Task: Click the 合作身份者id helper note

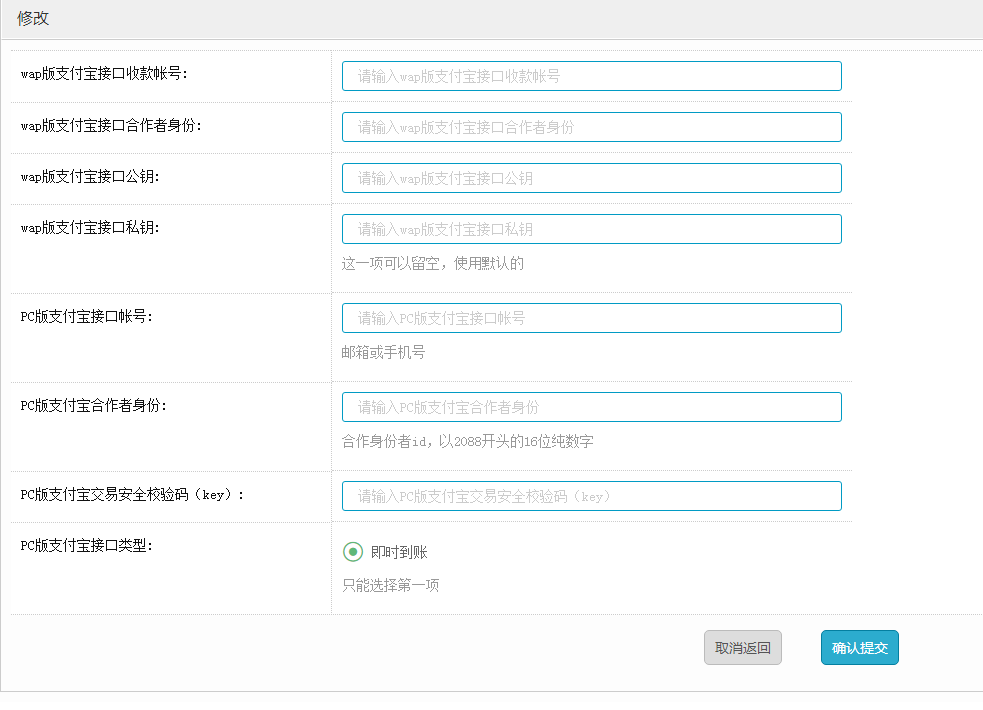Action: point(467,442)
